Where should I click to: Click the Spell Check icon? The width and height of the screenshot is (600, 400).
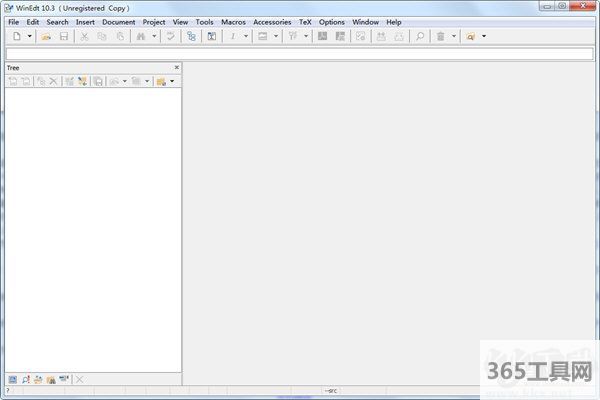click(x=170, y=36)
